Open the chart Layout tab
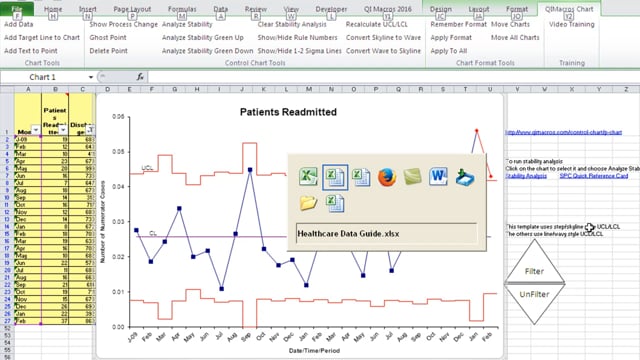Image resolution: width=640 pixels, height=360 pixels. (x=478, y=9)
